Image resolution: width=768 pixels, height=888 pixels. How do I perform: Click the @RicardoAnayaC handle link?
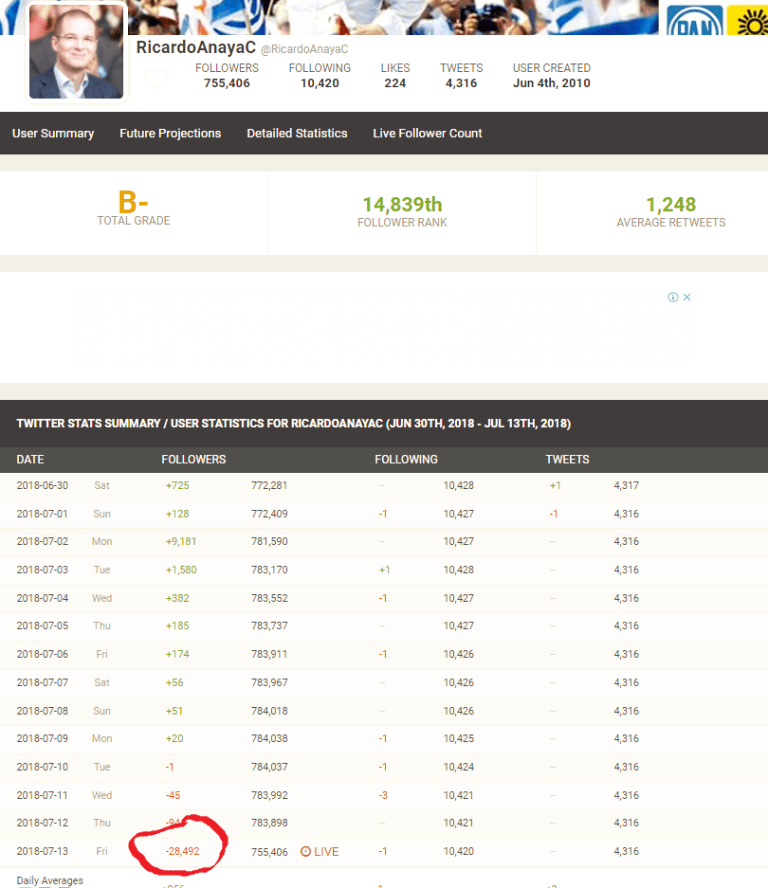pyautogui.click(x=304, y=49)
